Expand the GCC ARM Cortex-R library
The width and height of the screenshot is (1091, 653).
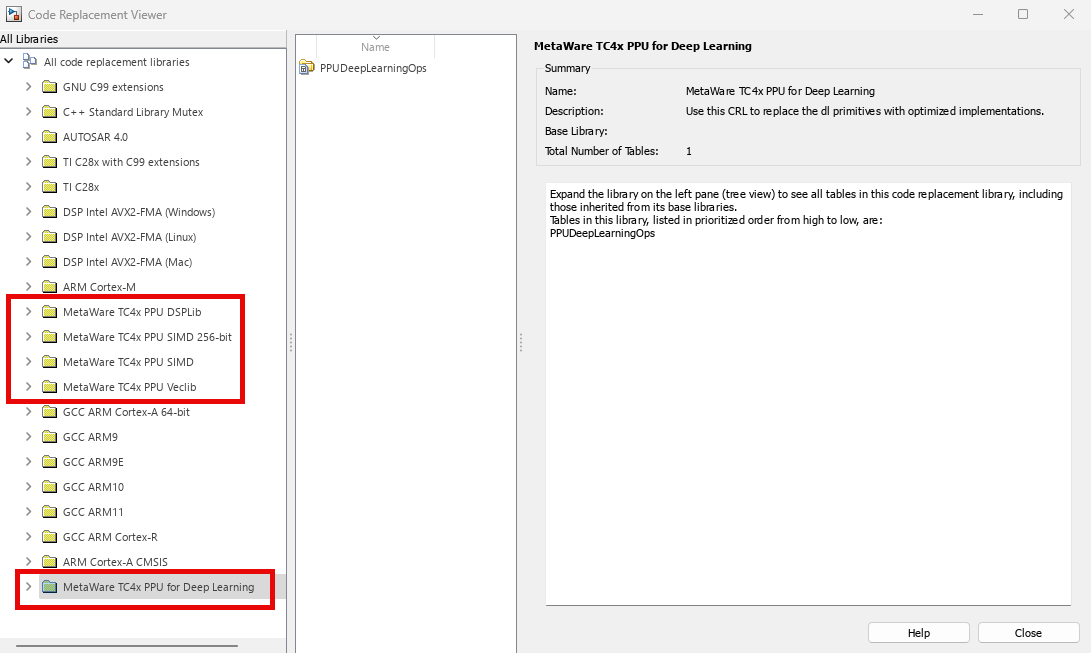point(28,537)
